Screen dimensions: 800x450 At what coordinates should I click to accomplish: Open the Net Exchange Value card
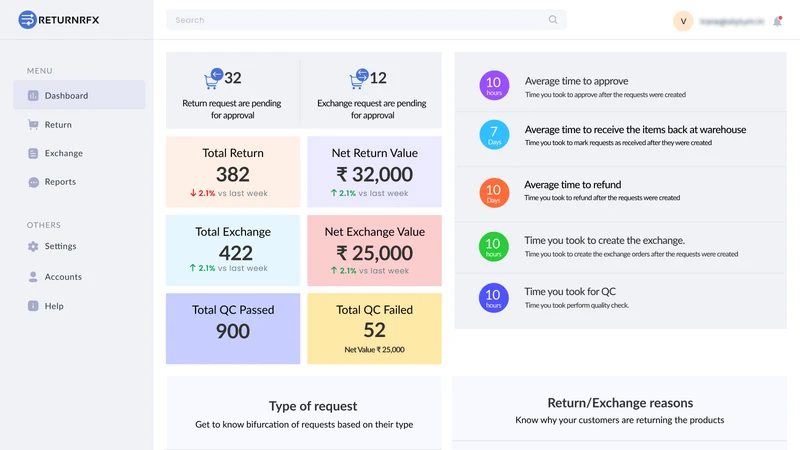[374, 251]
